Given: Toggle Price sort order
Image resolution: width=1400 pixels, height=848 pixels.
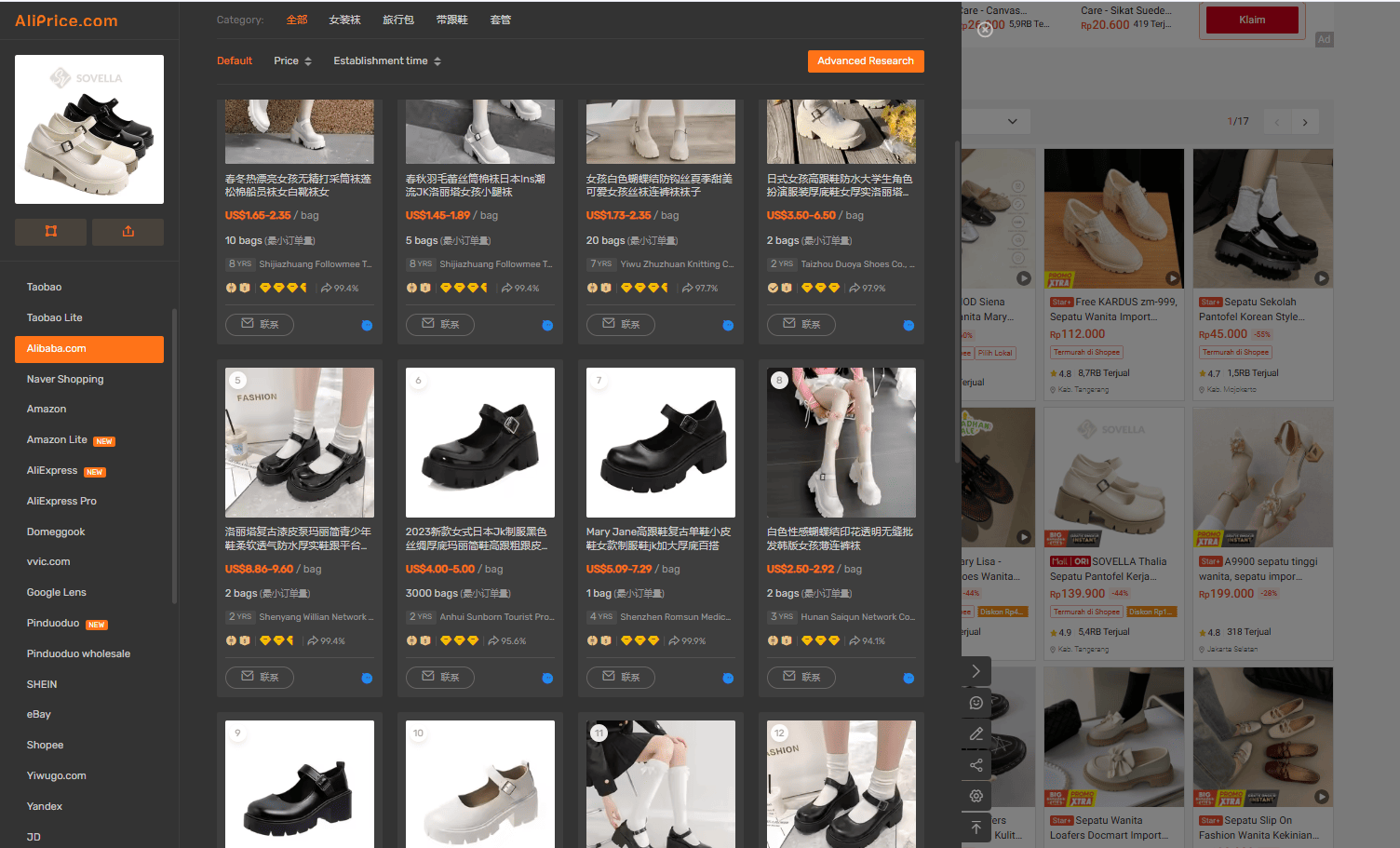Looking at the screenshot, I should pos(292,61).
